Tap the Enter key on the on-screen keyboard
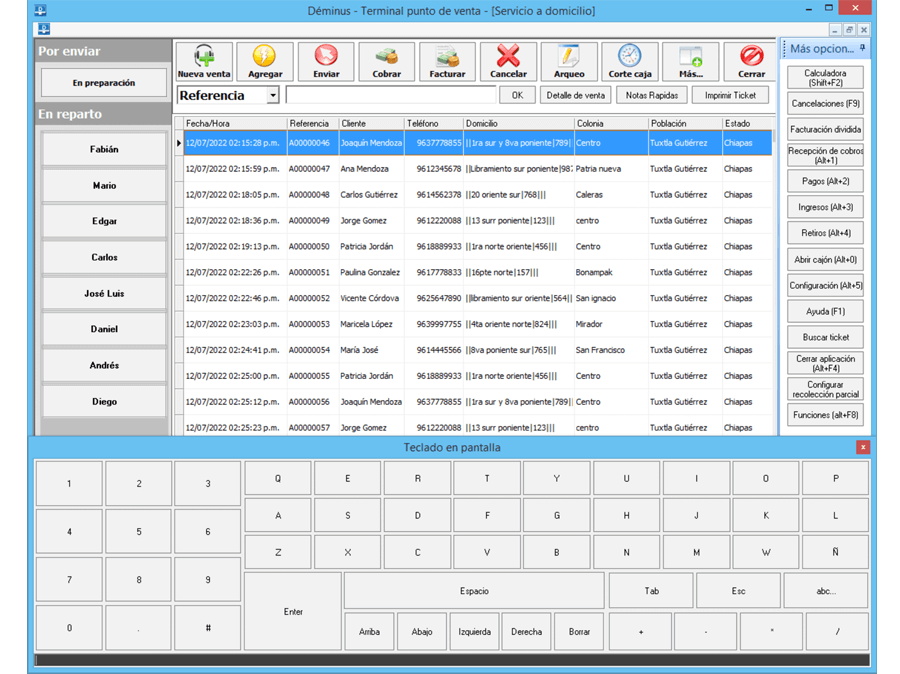This screenshot has height=674, width=900. point(293,611)
